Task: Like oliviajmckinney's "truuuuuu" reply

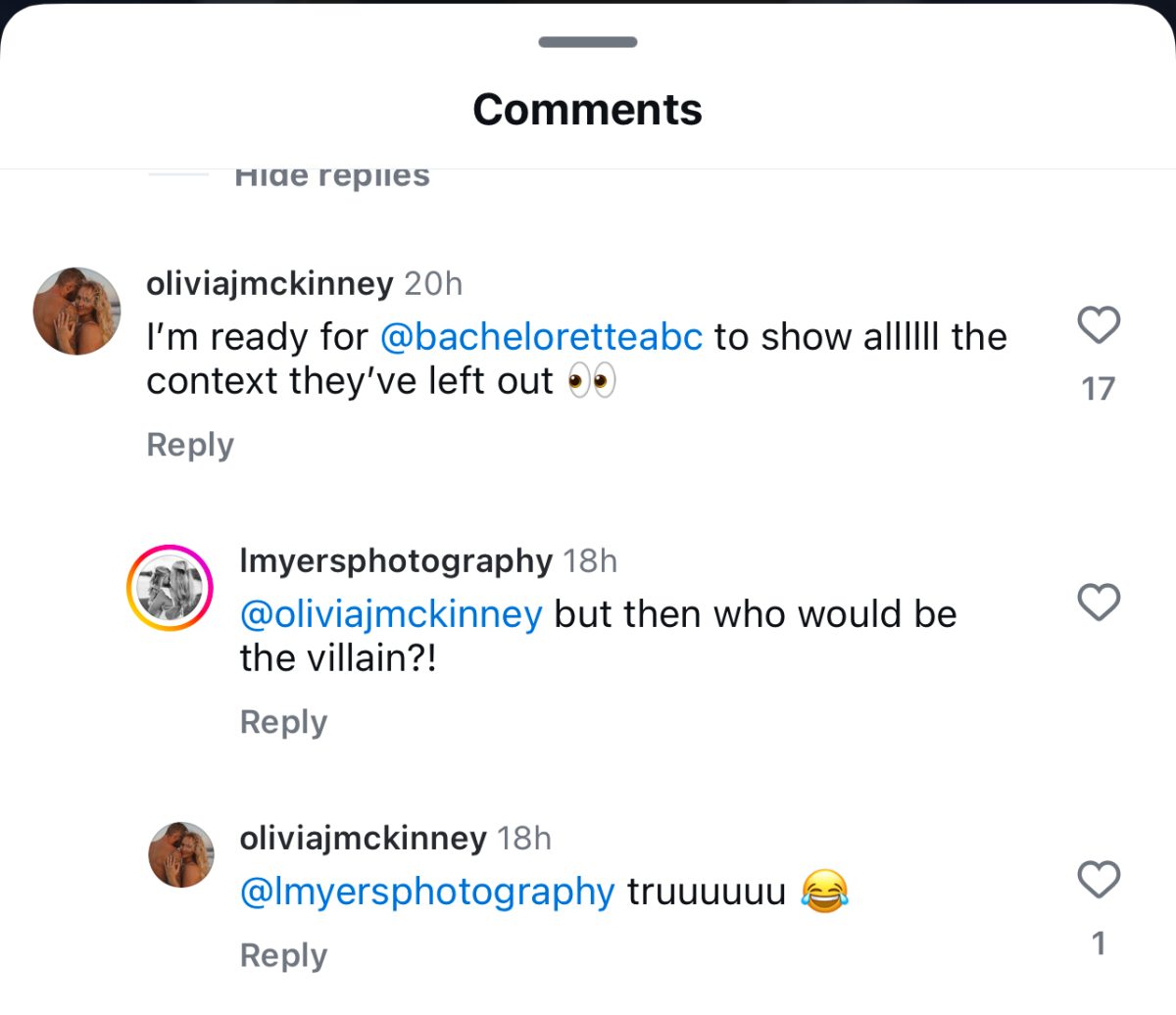Action: [x=1098, y=880]
